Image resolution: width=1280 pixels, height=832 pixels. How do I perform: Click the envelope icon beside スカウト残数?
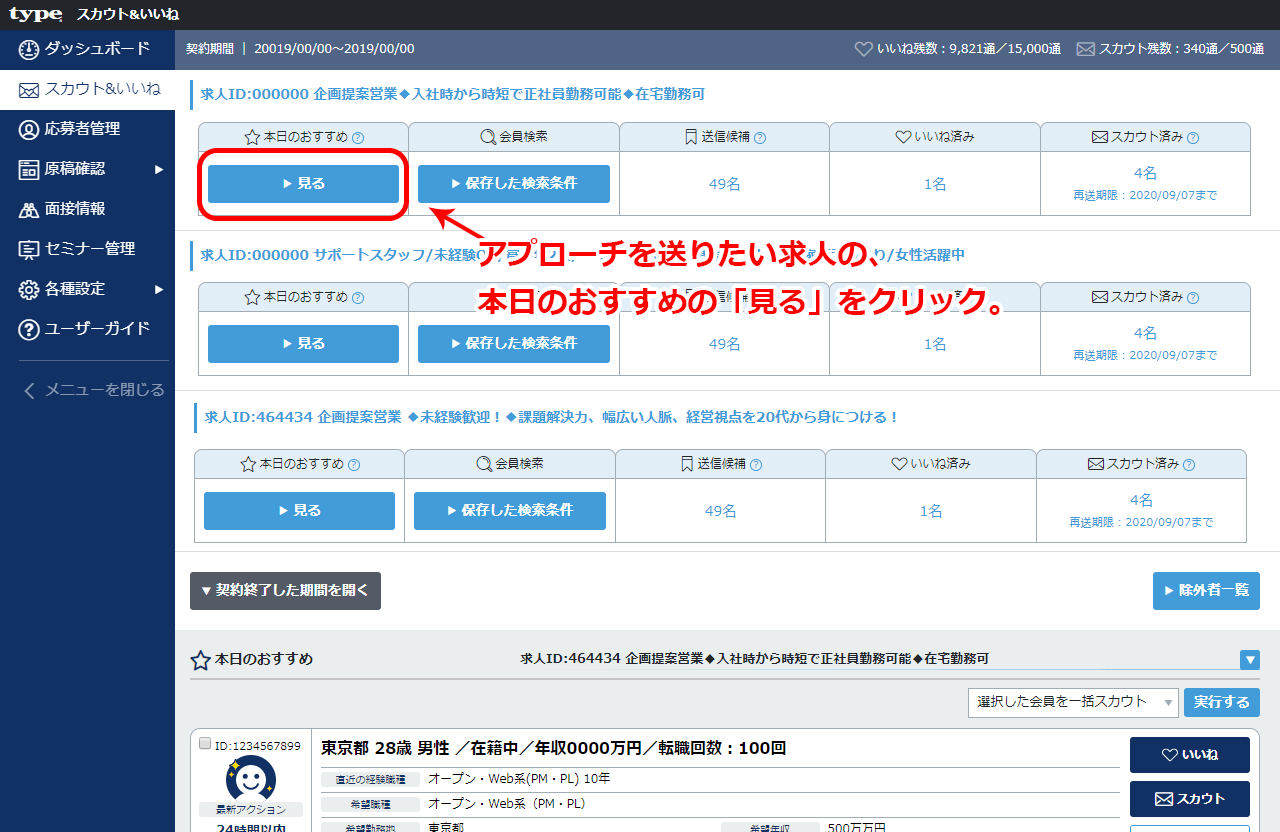1086,47
